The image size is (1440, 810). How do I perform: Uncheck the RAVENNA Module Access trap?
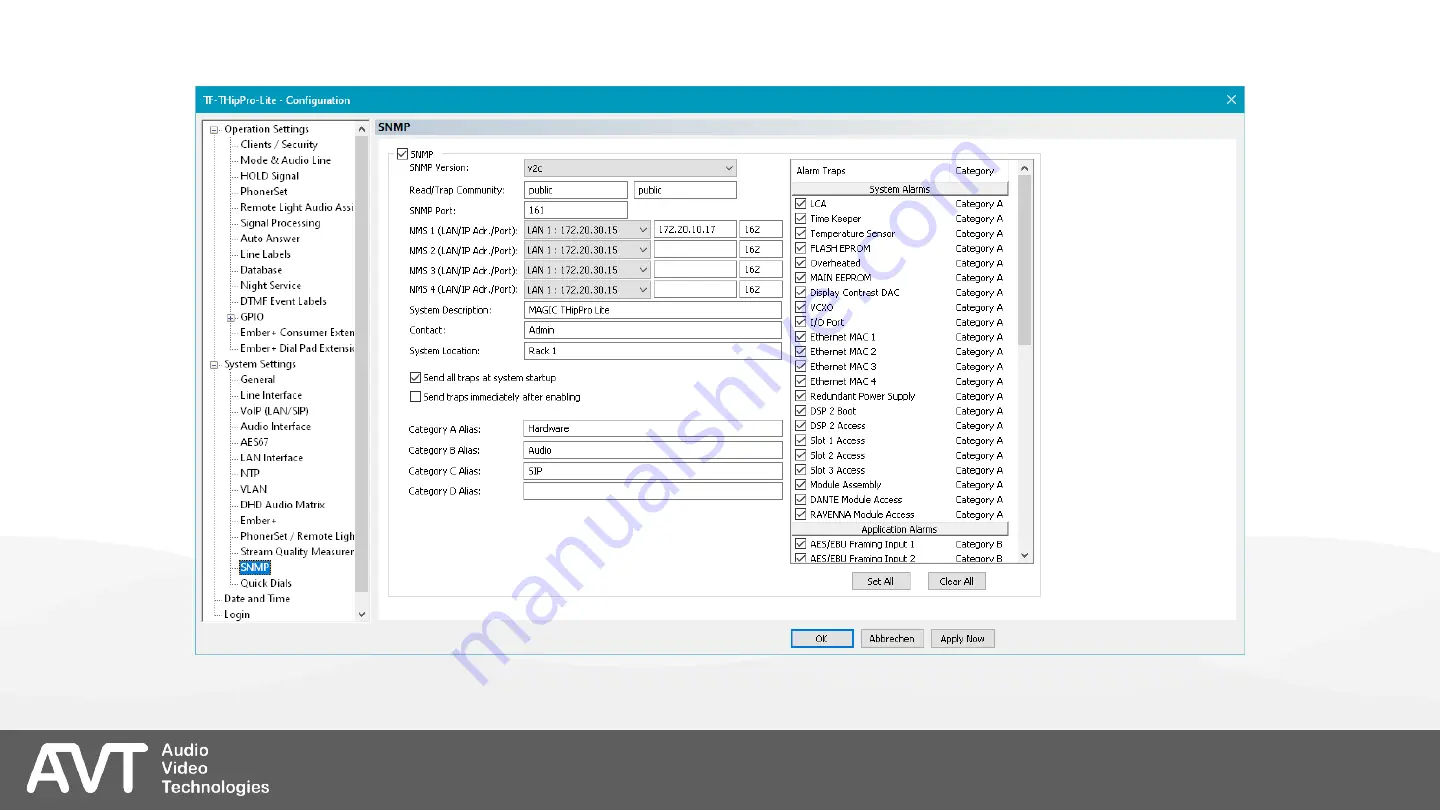pyautogui.click(x=801, y=514)
